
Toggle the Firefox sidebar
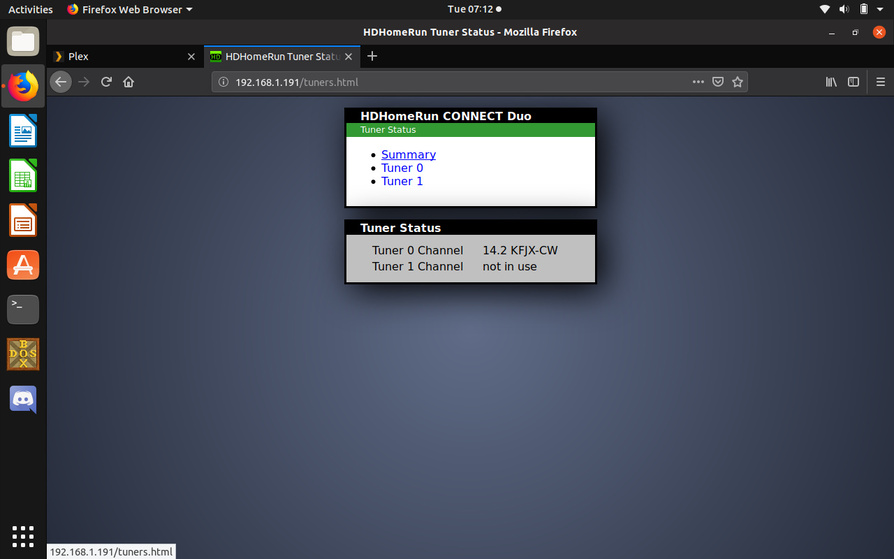click(853, 82)
